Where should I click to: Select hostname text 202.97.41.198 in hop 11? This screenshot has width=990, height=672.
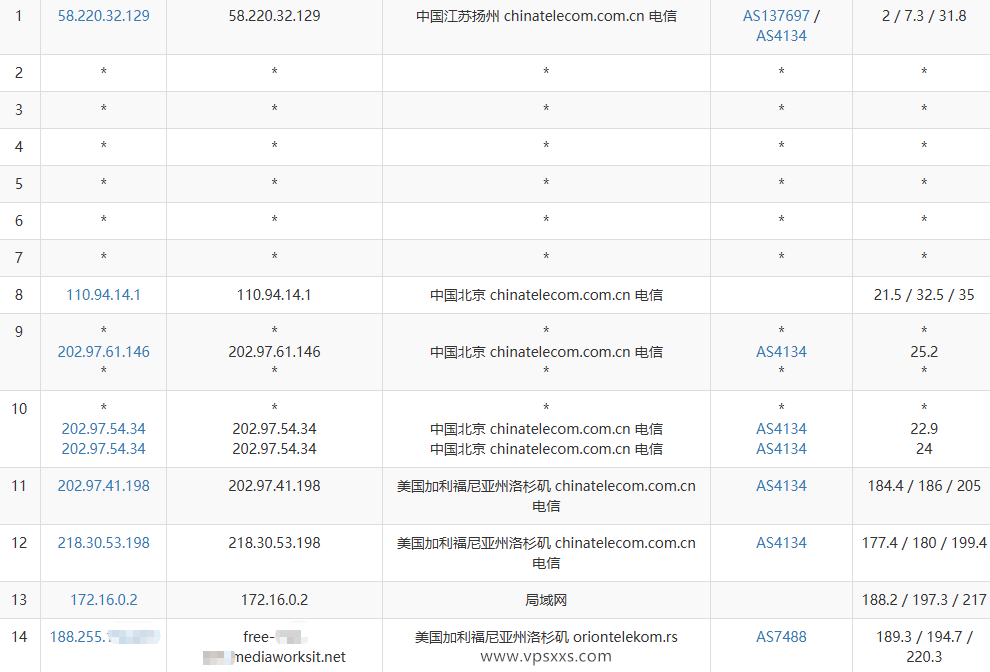click(x=274, y=486)
